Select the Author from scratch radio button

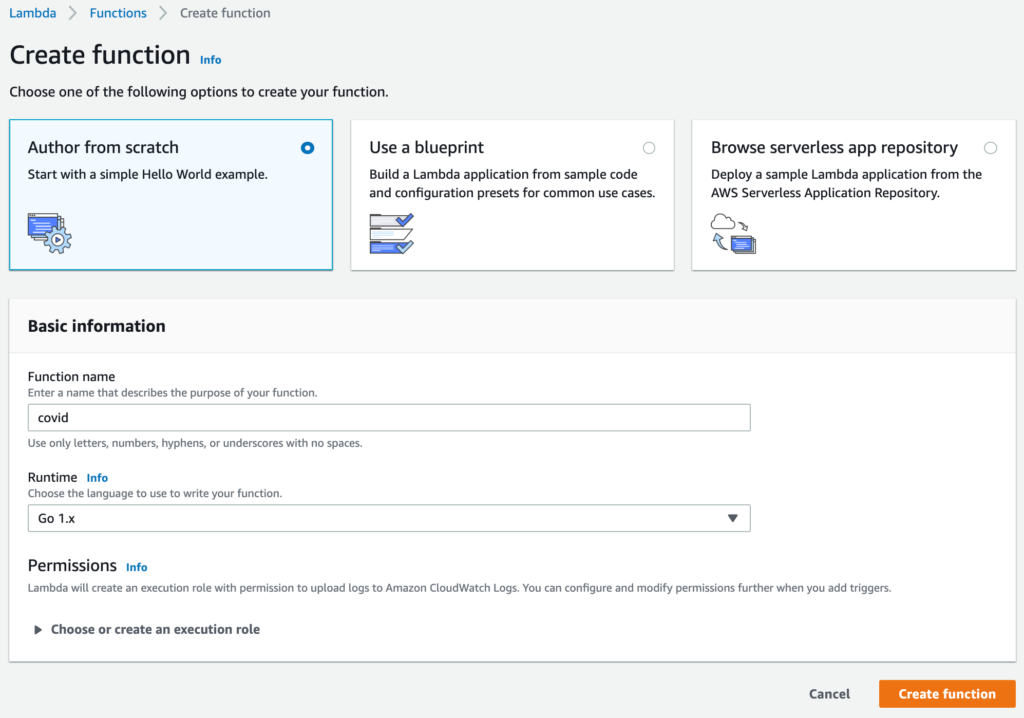point(307,148)
